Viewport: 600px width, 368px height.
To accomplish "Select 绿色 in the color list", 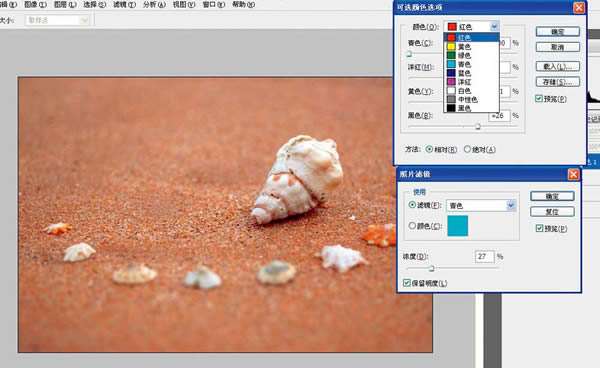I will [471, 55].
